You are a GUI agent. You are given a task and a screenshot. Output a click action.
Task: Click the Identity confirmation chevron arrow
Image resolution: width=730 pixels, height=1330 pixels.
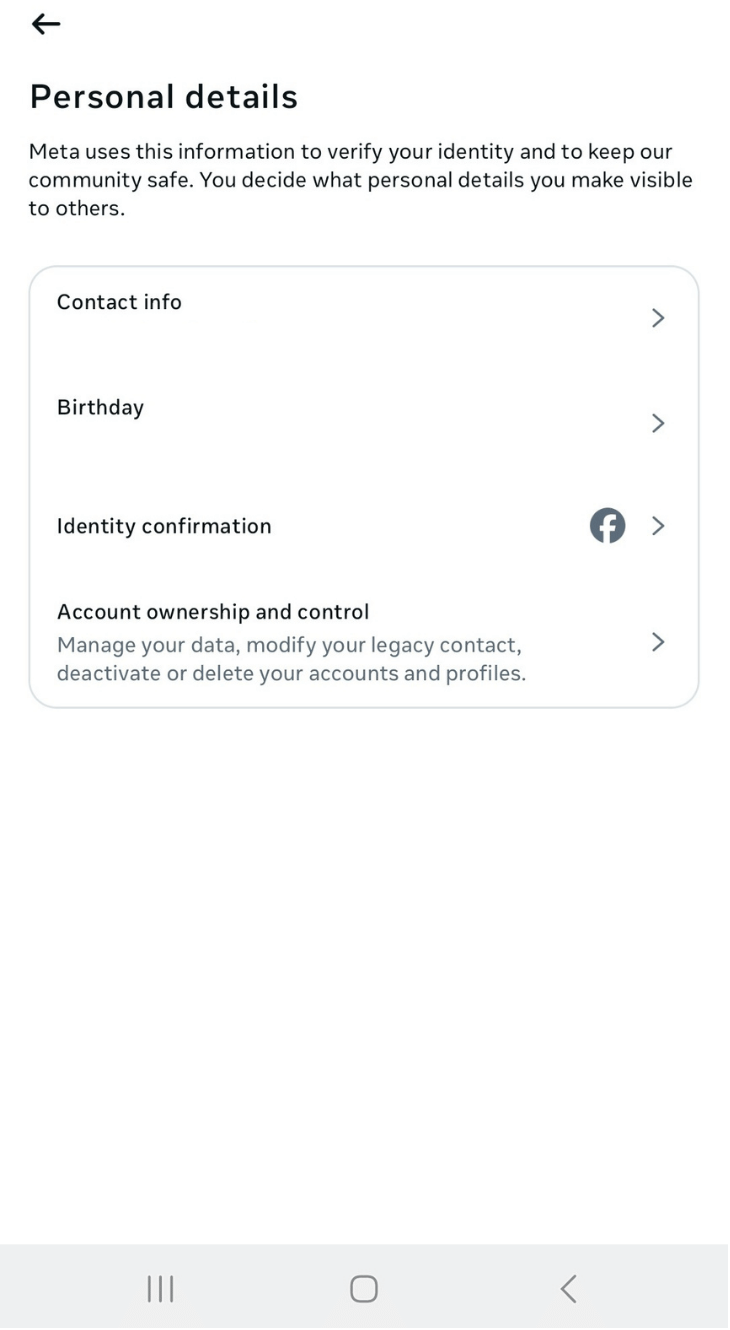pyautogui.click(x=657, y=526)
